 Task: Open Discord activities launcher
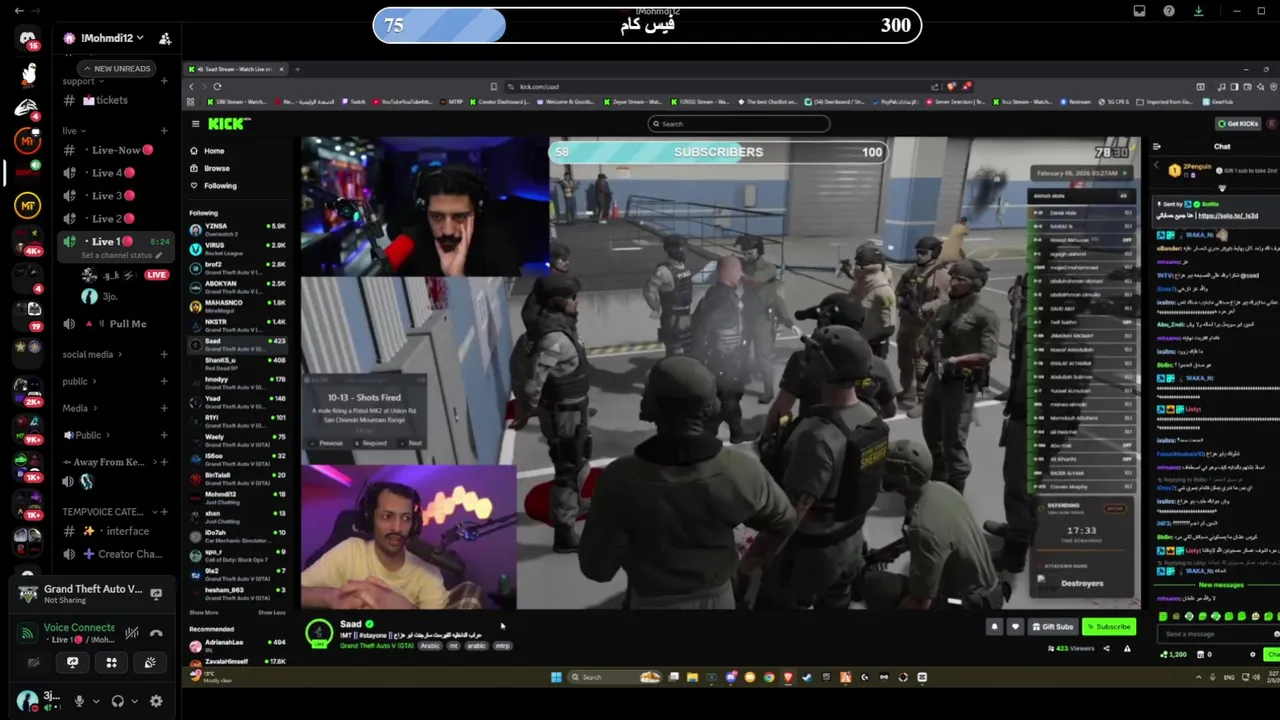pyautogui.click(x=111, y=662)
